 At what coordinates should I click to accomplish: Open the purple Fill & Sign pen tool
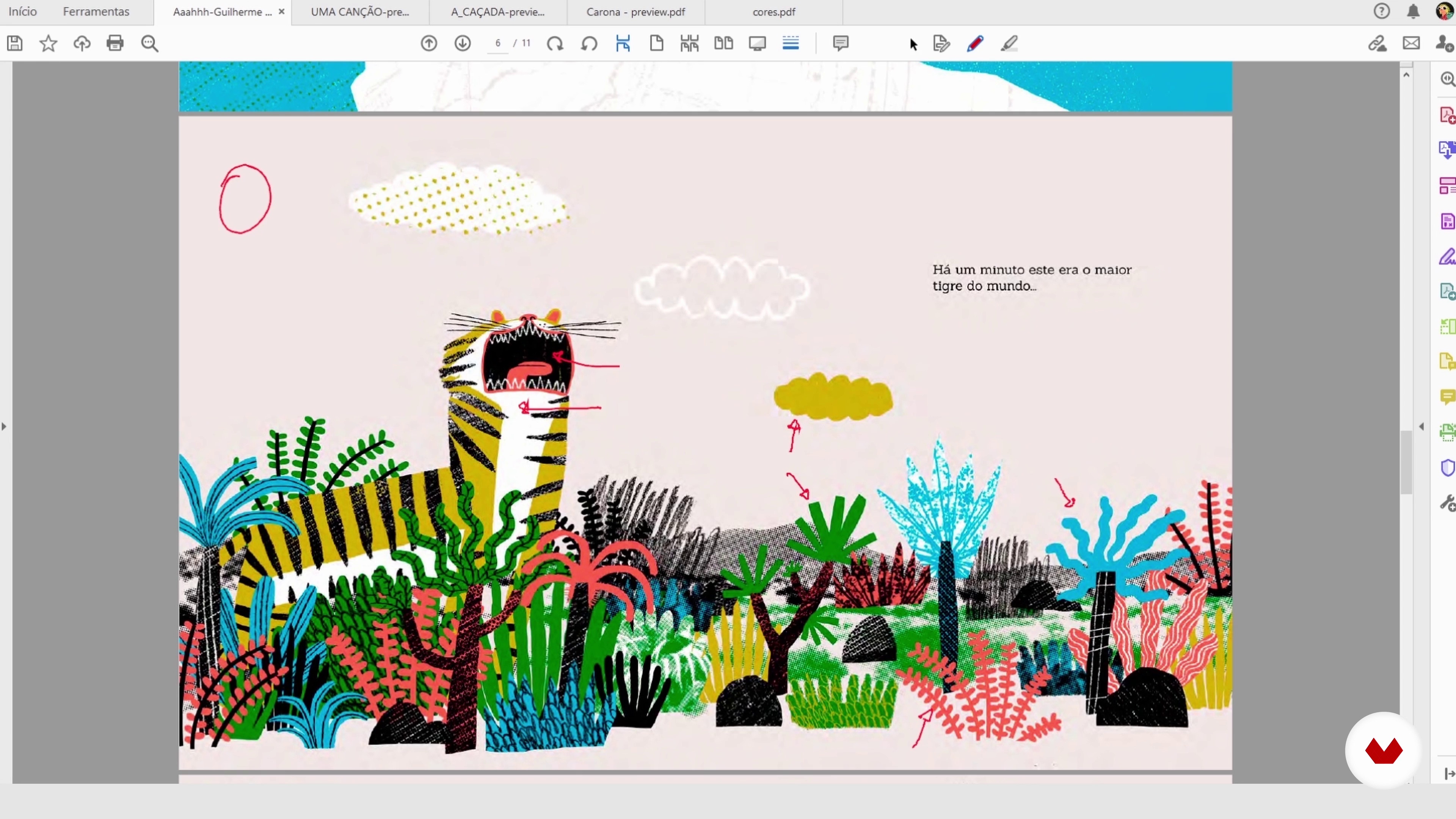[1448, 256]
